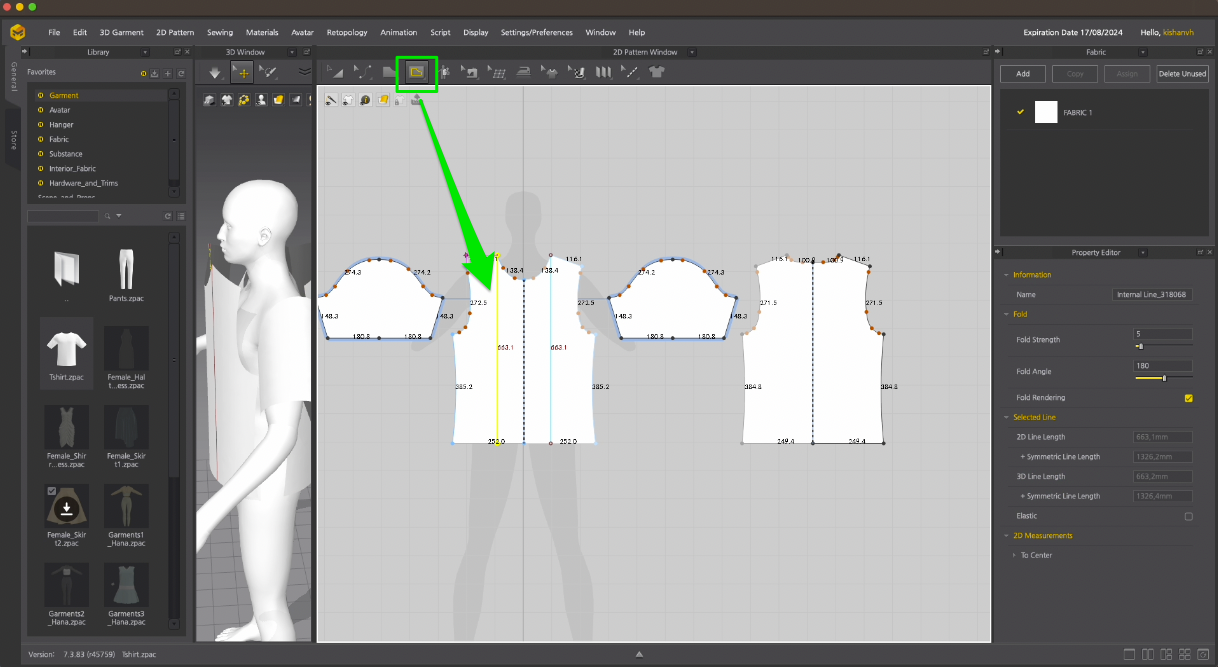Refresh the library file browser
1218x667 pixels.
(168, 216)
